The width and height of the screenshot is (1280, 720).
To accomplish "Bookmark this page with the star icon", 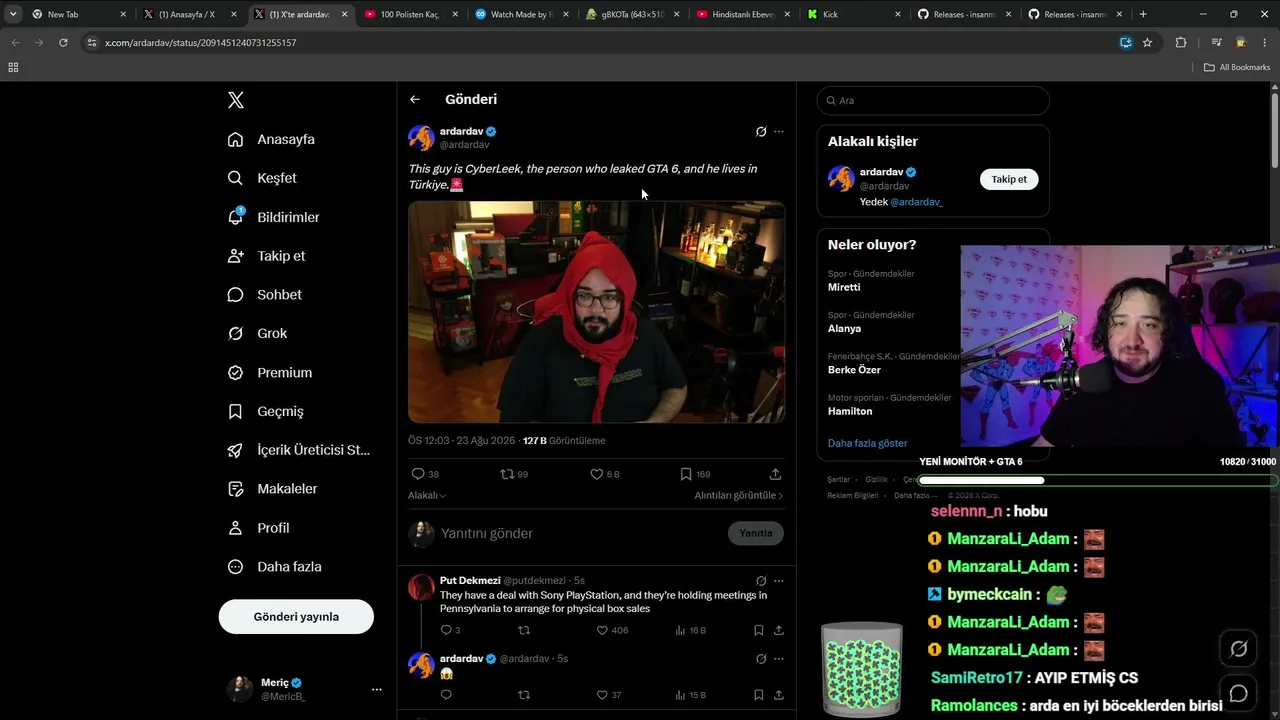I will coord(1147,43).
